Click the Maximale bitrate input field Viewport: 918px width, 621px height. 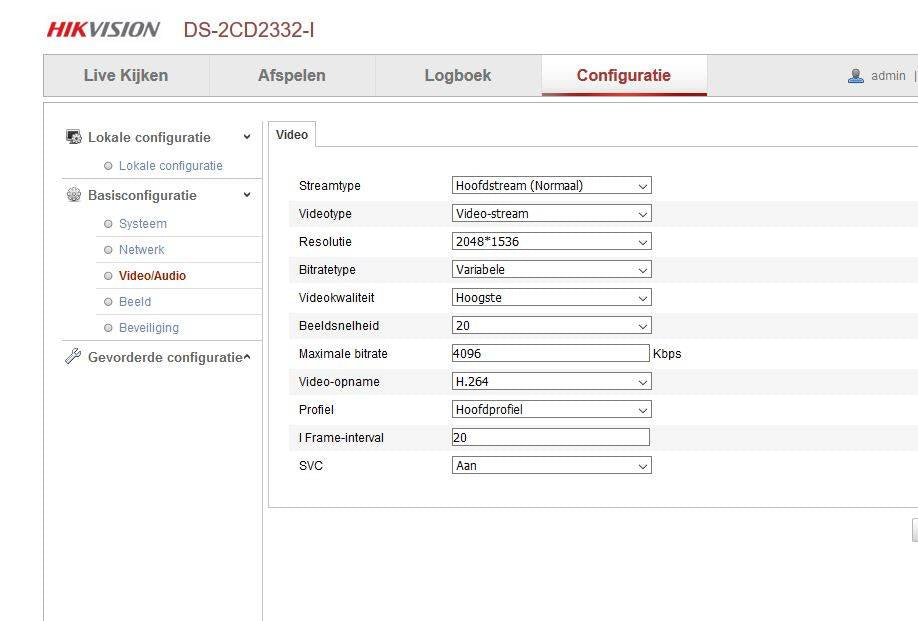(550, 354)
